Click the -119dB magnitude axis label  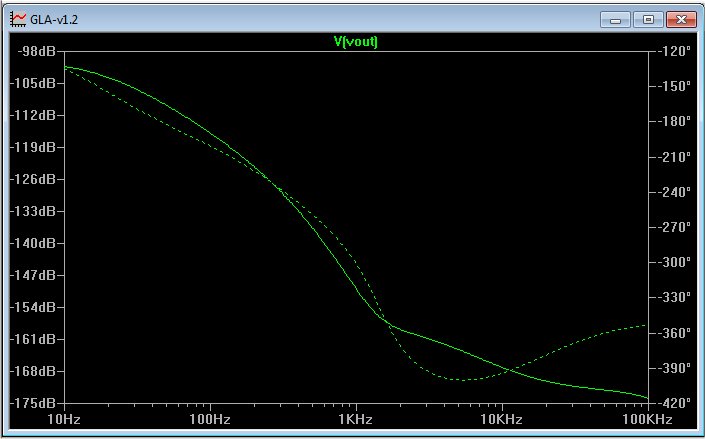pos(33,147)
